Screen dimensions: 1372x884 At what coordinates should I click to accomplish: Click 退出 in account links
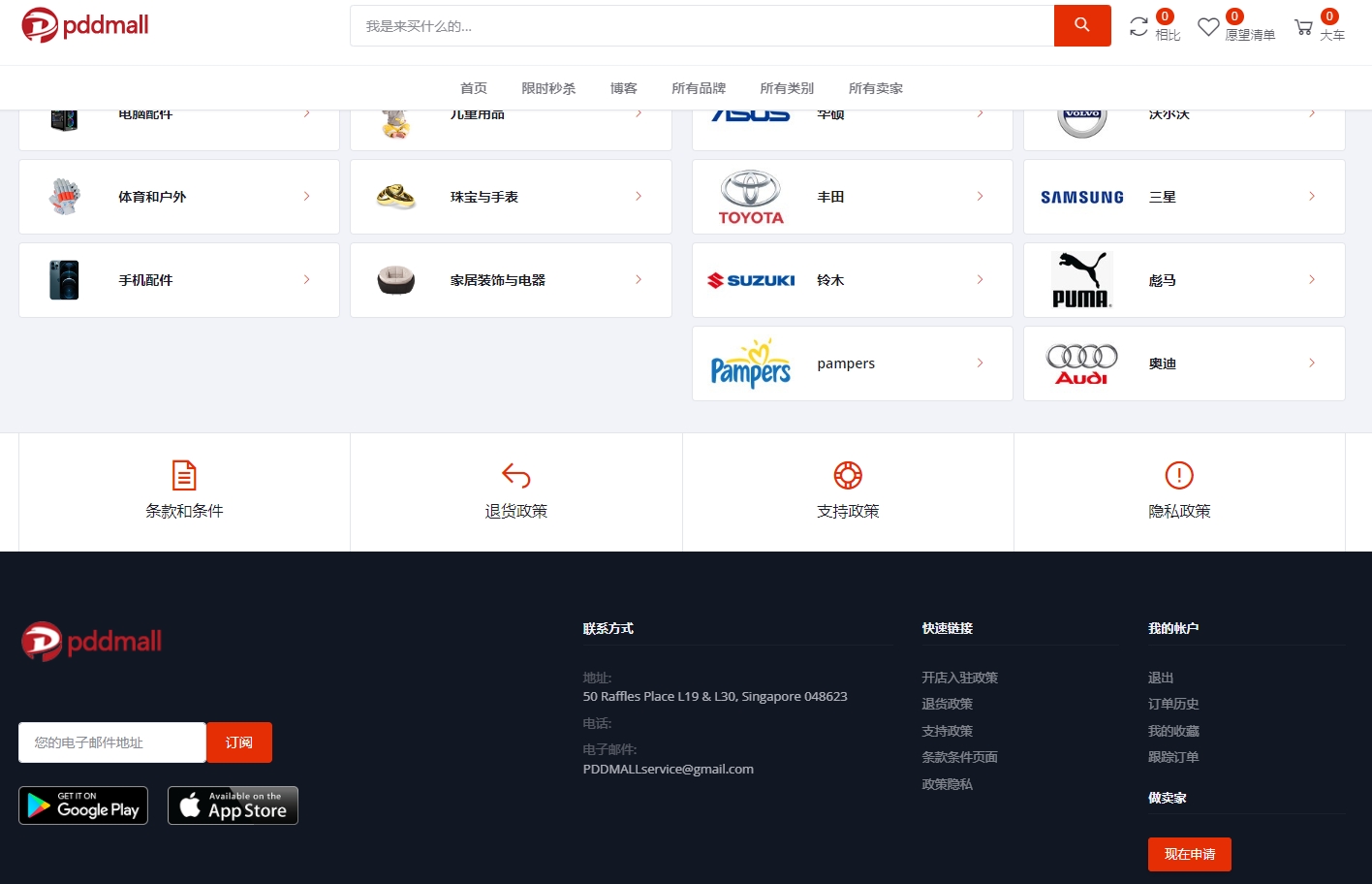[1161, 678]
